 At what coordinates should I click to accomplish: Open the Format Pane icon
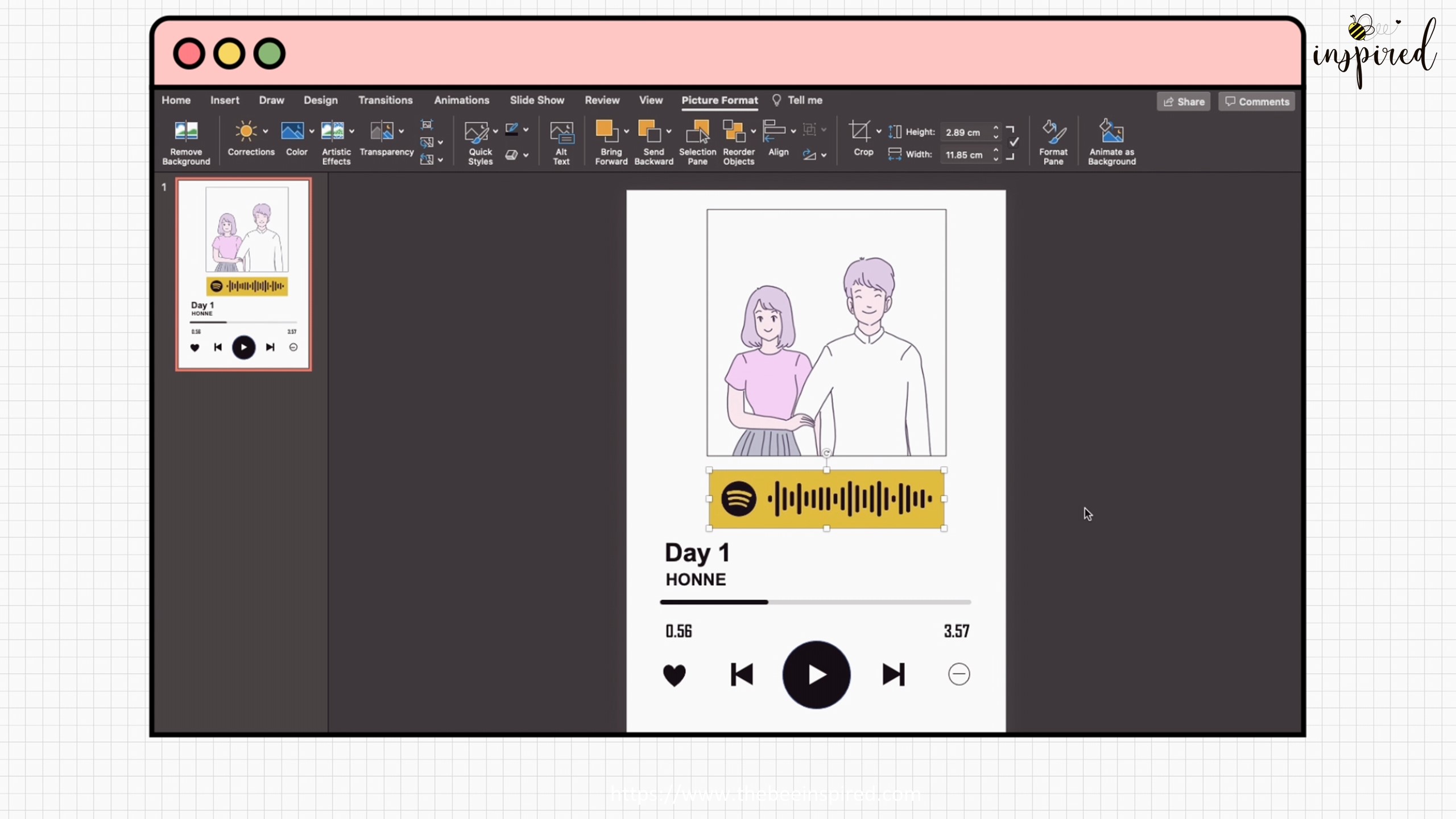coord(1053,131)
